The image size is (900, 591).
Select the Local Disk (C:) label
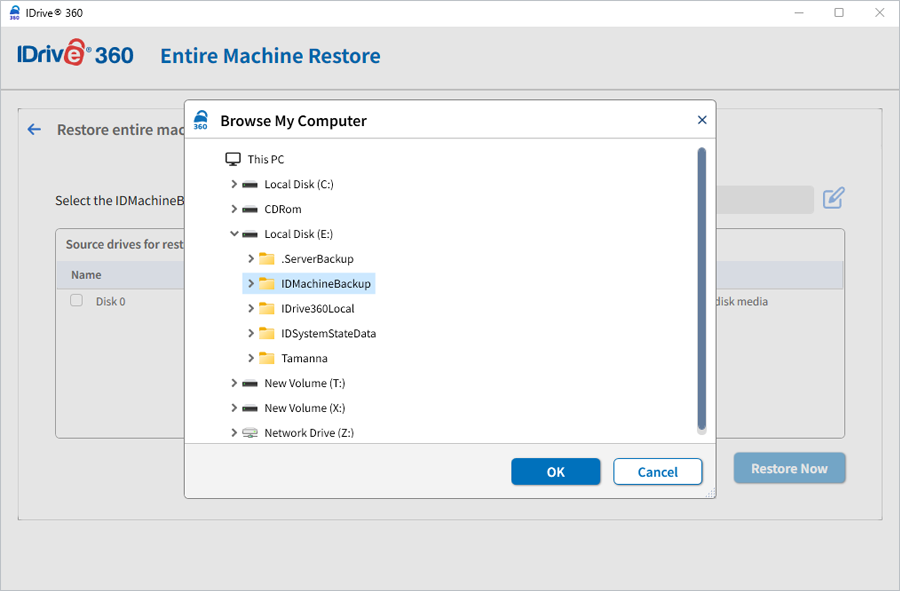point(299,184)
